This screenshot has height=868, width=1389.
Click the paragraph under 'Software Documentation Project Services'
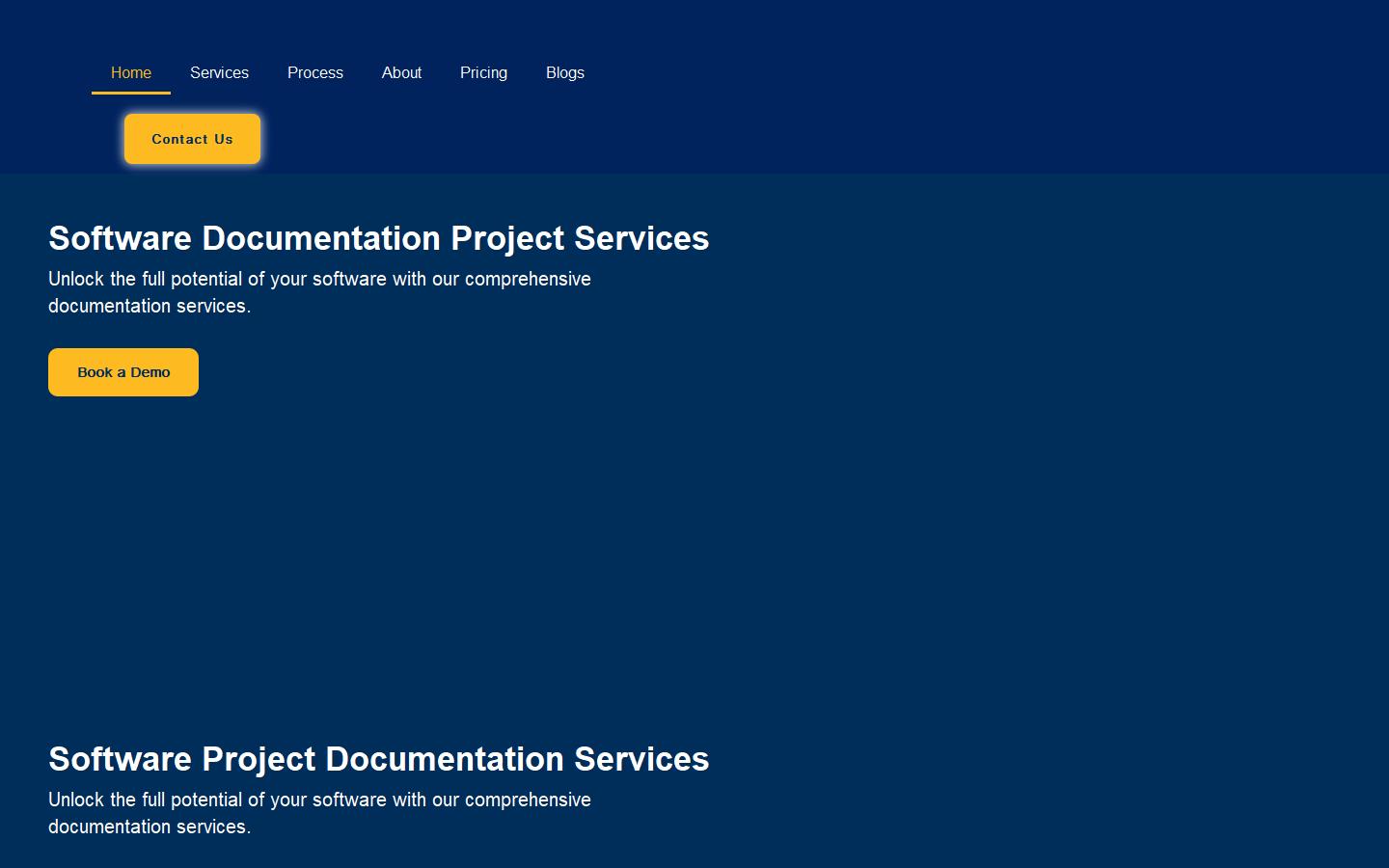point(319,292)
